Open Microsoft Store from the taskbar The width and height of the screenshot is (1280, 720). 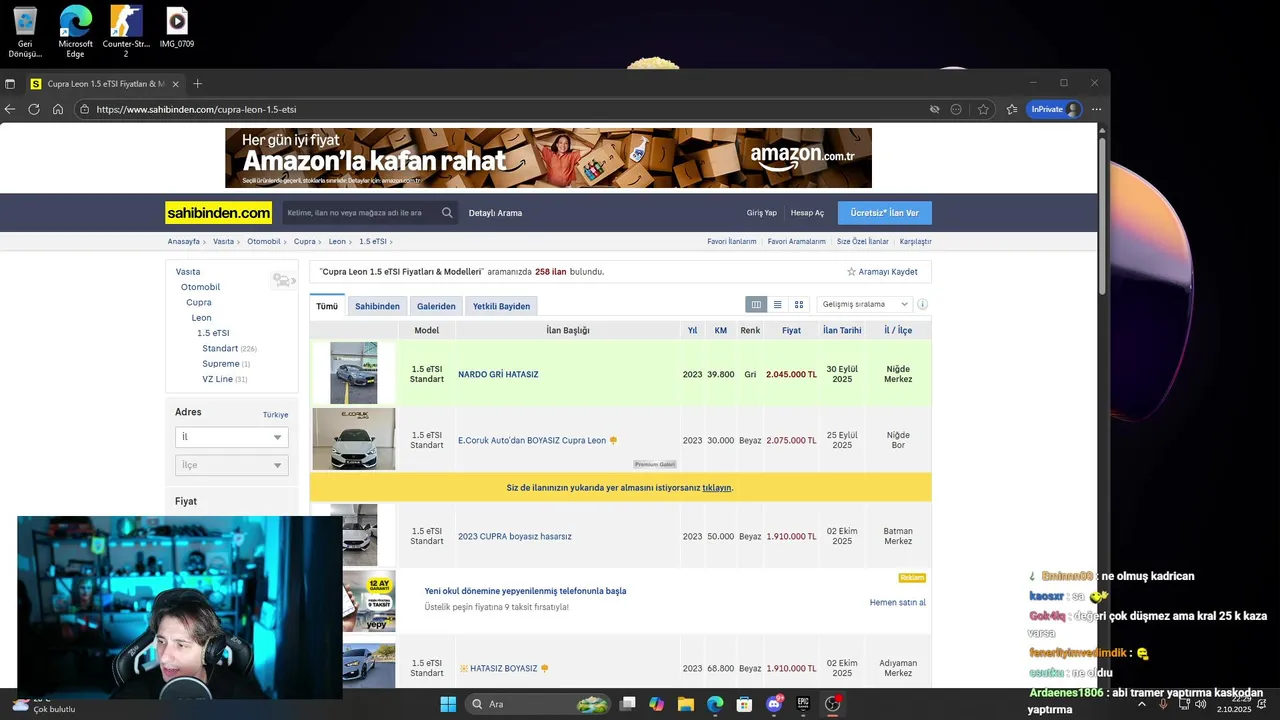744,704
